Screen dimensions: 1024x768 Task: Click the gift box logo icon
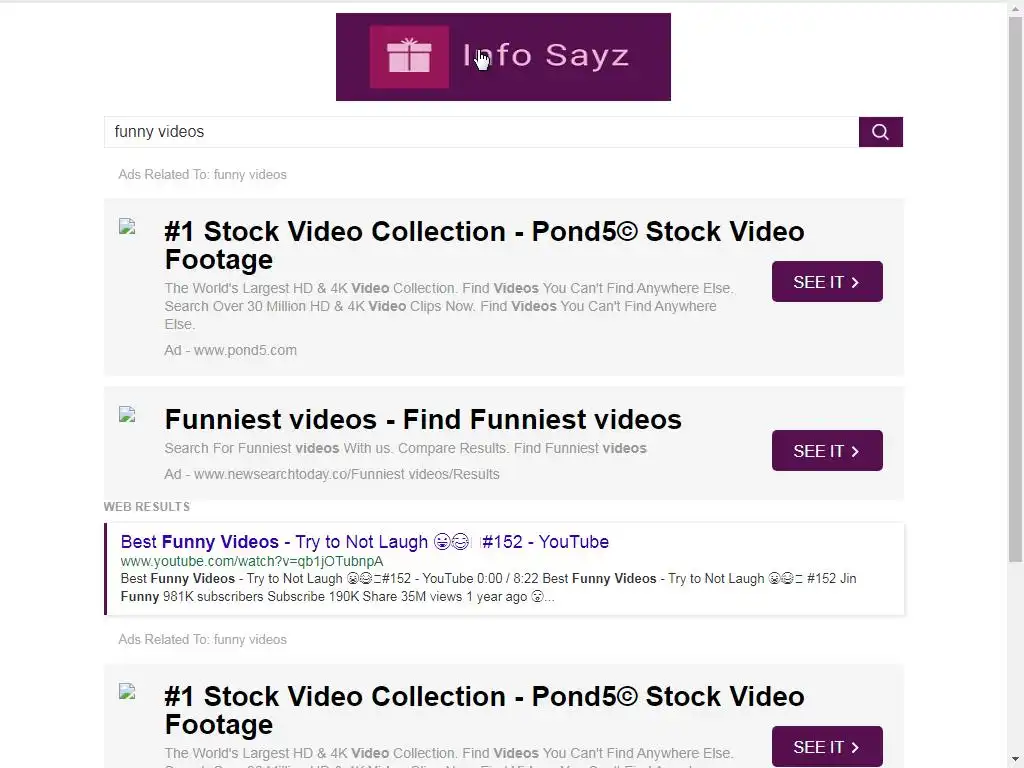(408, 57)
